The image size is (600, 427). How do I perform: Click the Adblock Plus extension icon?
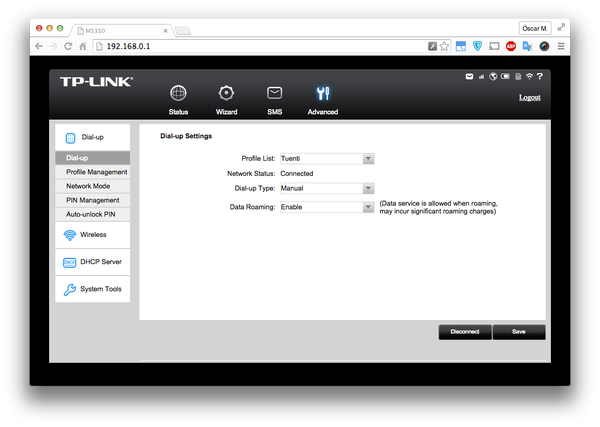coord(510,46)
